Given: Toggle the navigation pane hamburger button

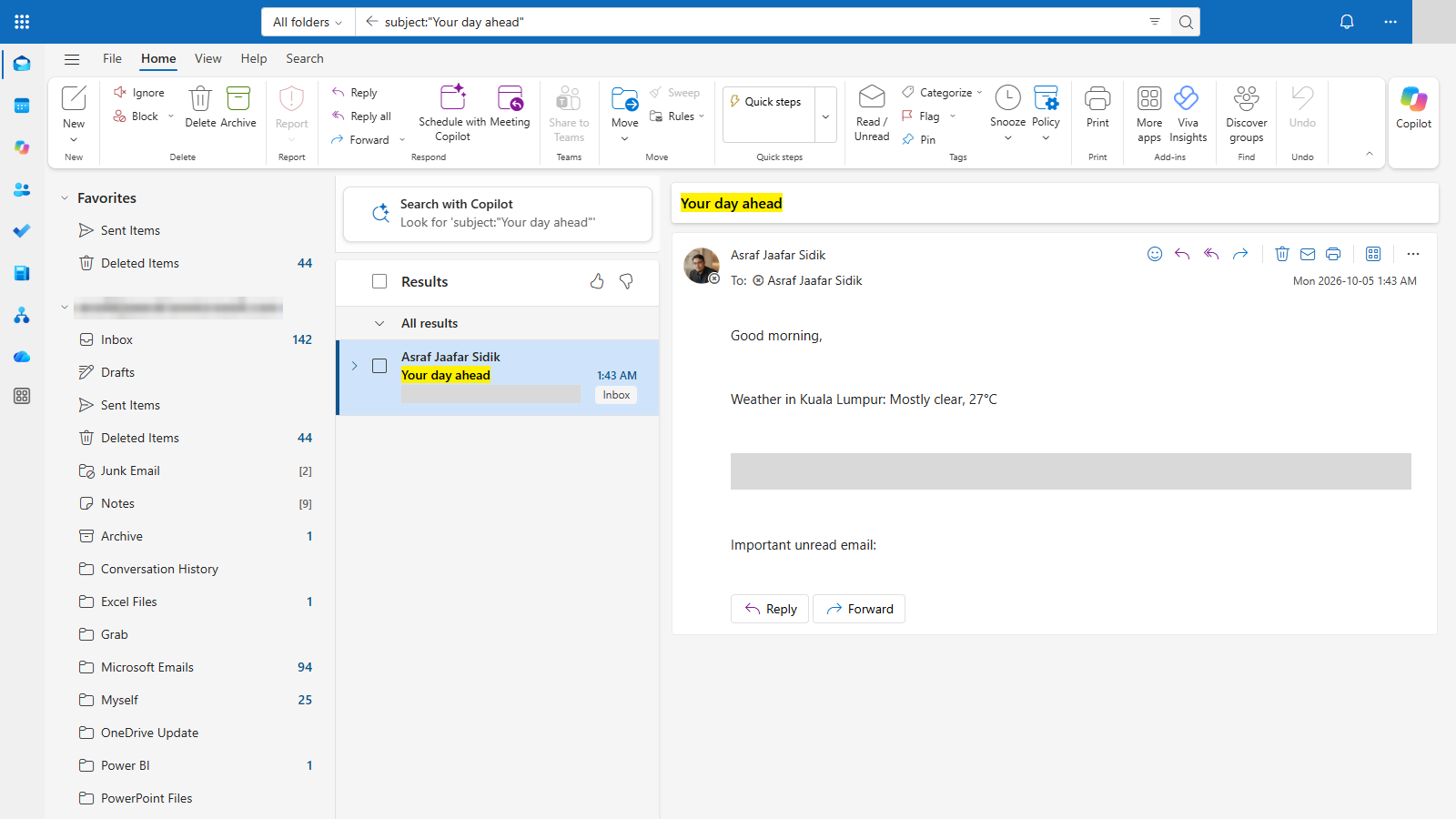Looking at the screenshot, I should (x=72, y=59).
